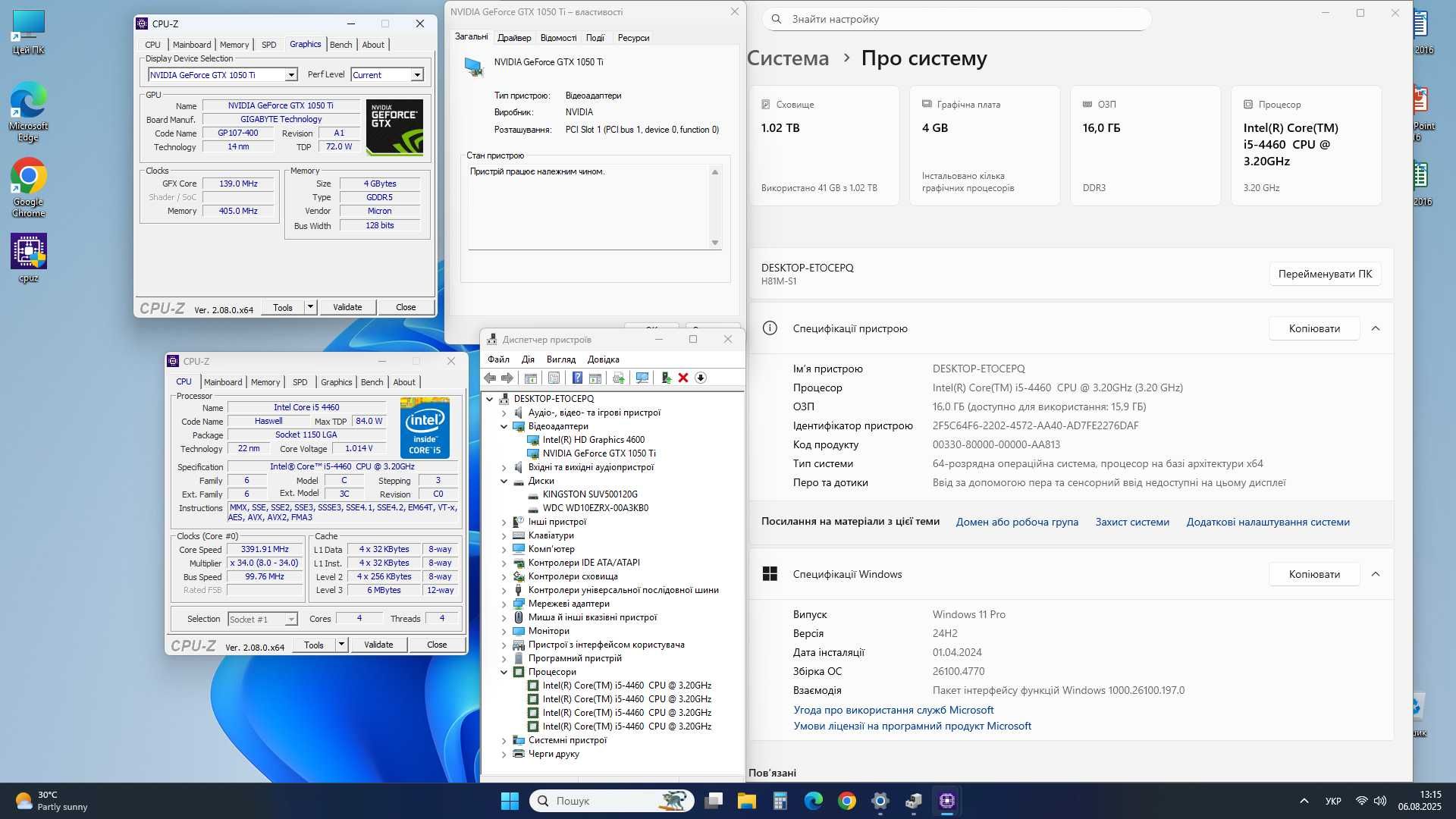Click the black down-arrow Disable device icon
Screen dimensions: 1456x819
pos(701,378)
